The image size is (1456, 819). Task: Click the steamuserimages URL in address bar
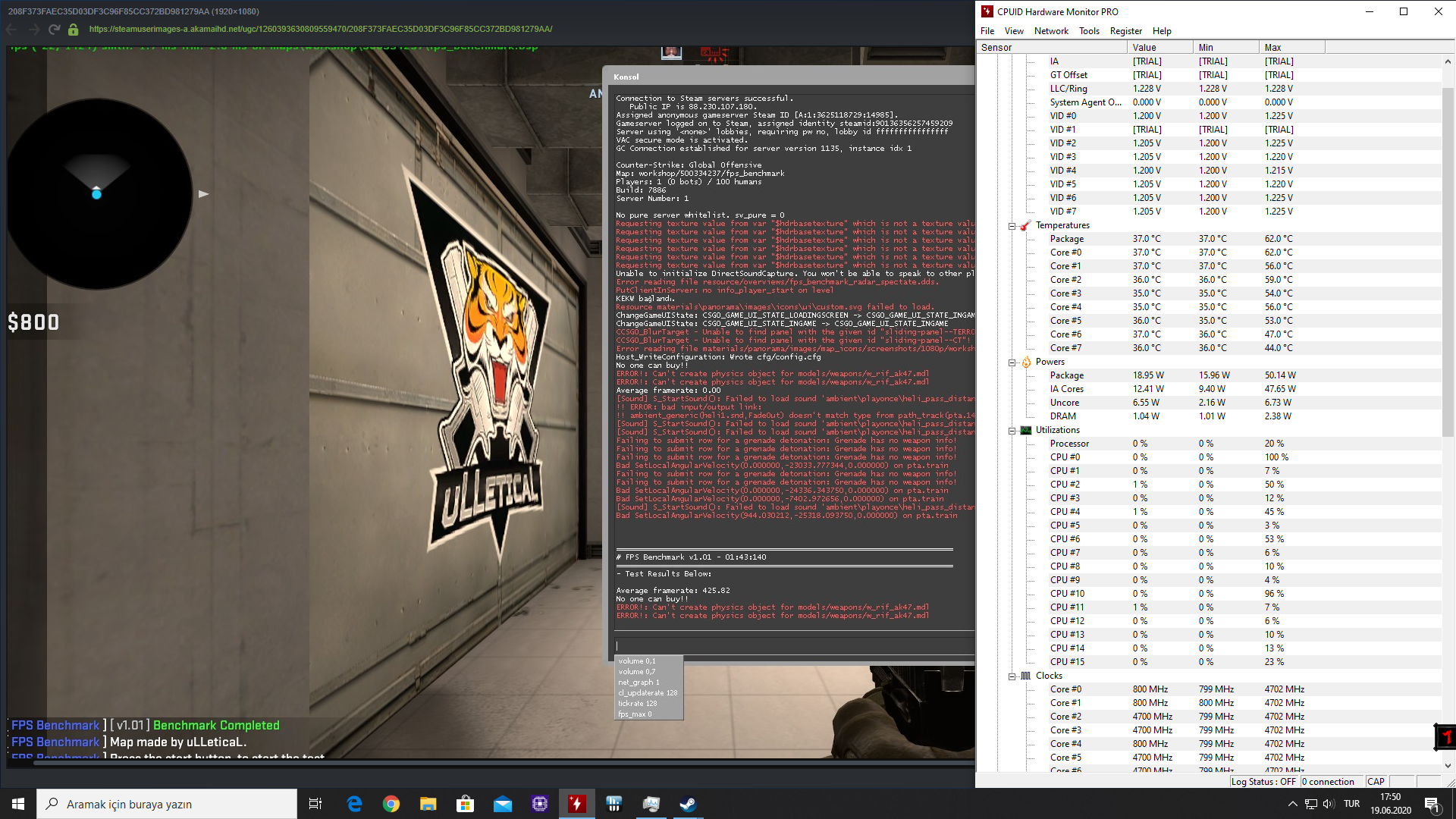click(x=321, y=29)
